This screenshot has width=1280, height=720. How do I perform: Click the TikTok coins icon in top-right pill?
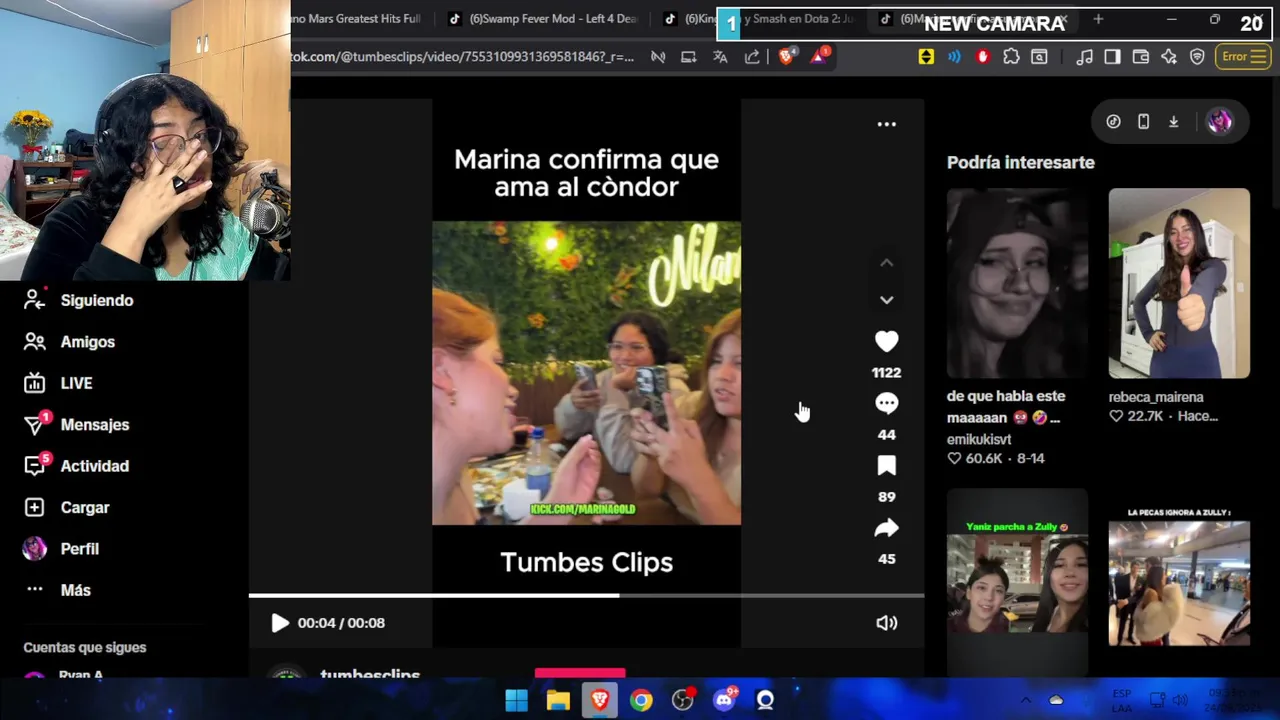(x=1113, y=122)
